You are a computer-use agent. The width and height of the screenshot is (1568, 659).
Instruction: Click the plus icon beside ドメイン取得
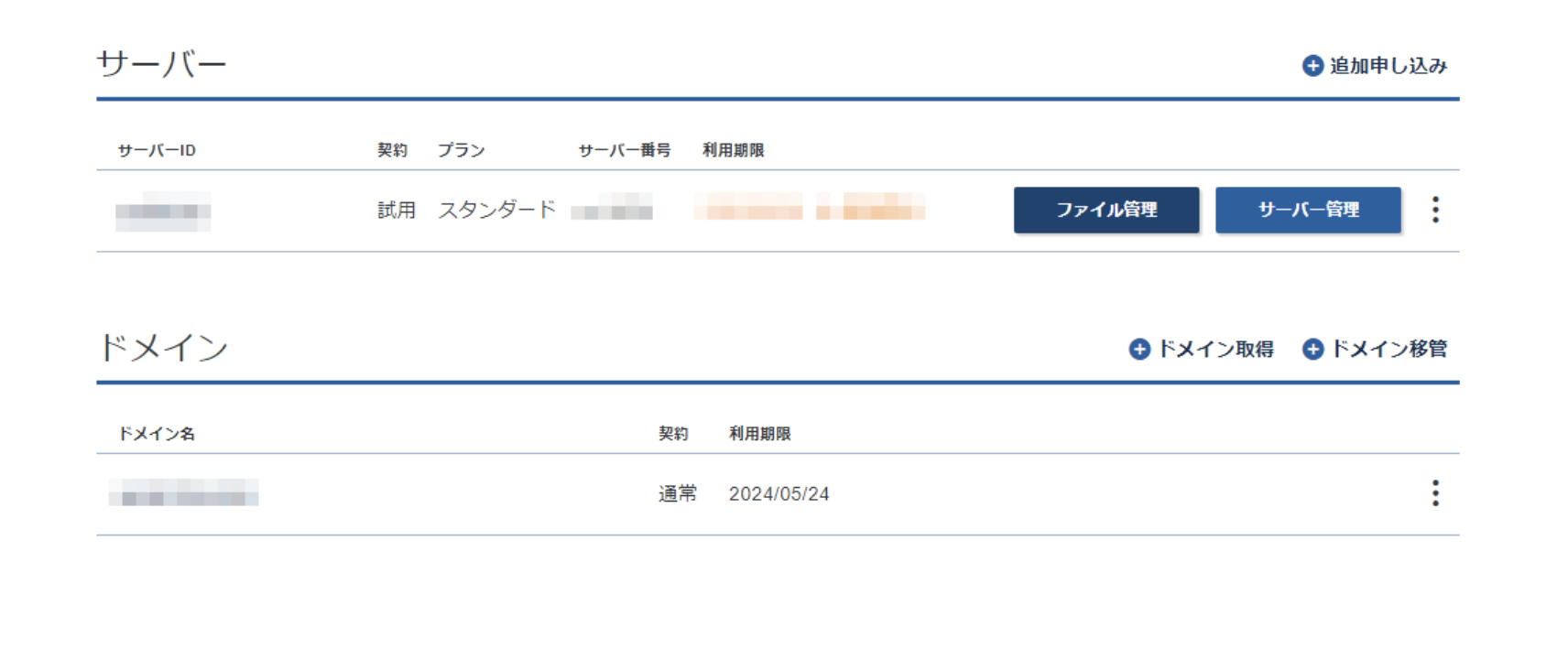(1139, 349)
